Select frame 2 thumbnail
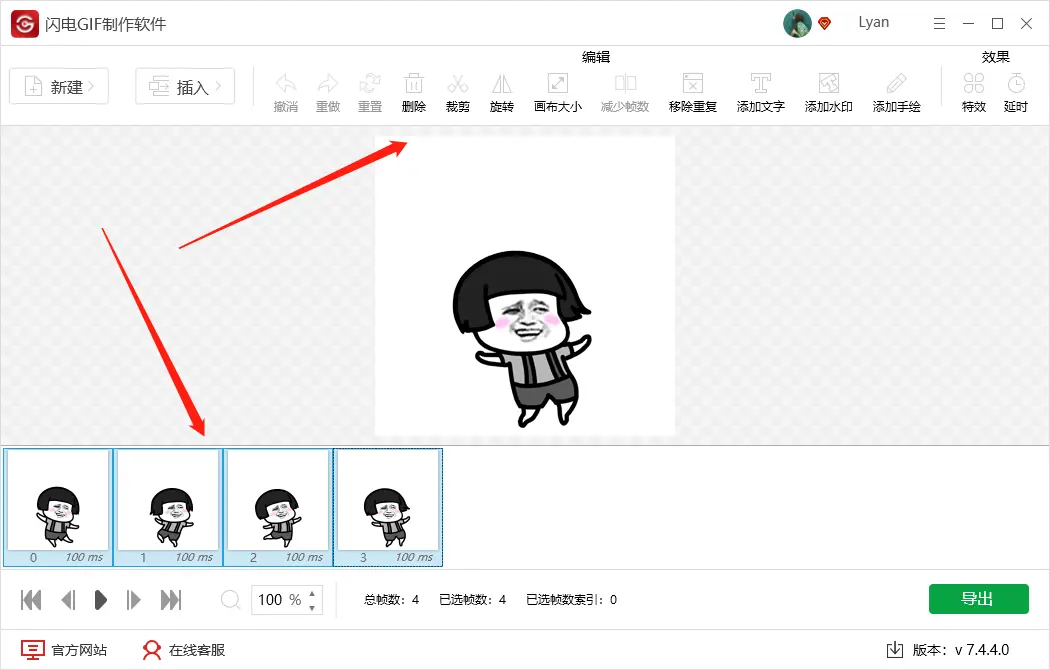The width and height of the screenshot is (1050, 670). click(x=278, y=507)
